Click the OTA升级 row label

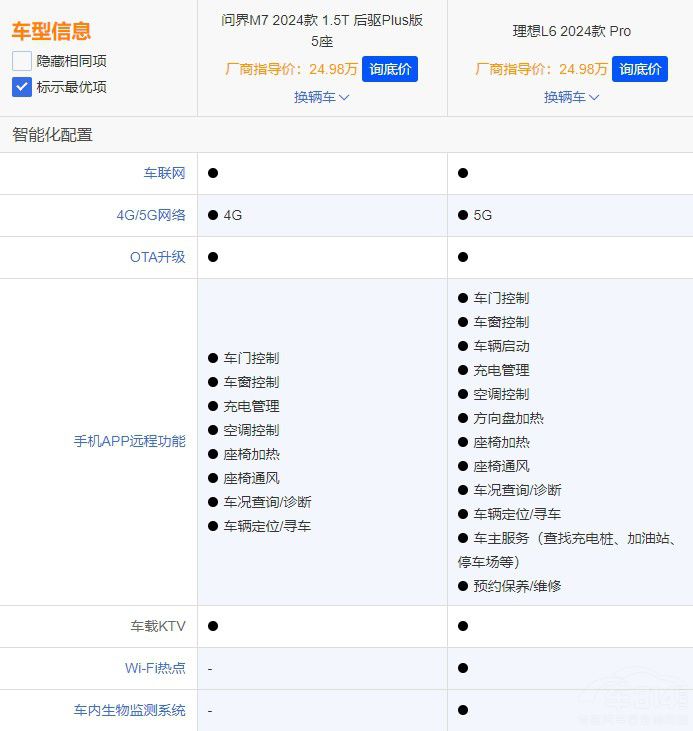point(158,257)
